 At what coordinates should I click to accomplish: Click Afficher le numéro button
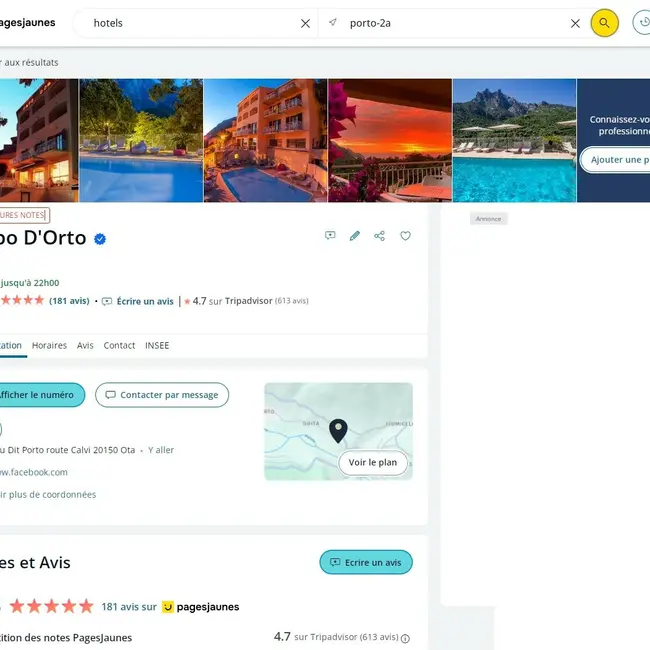tap(41, 395)
